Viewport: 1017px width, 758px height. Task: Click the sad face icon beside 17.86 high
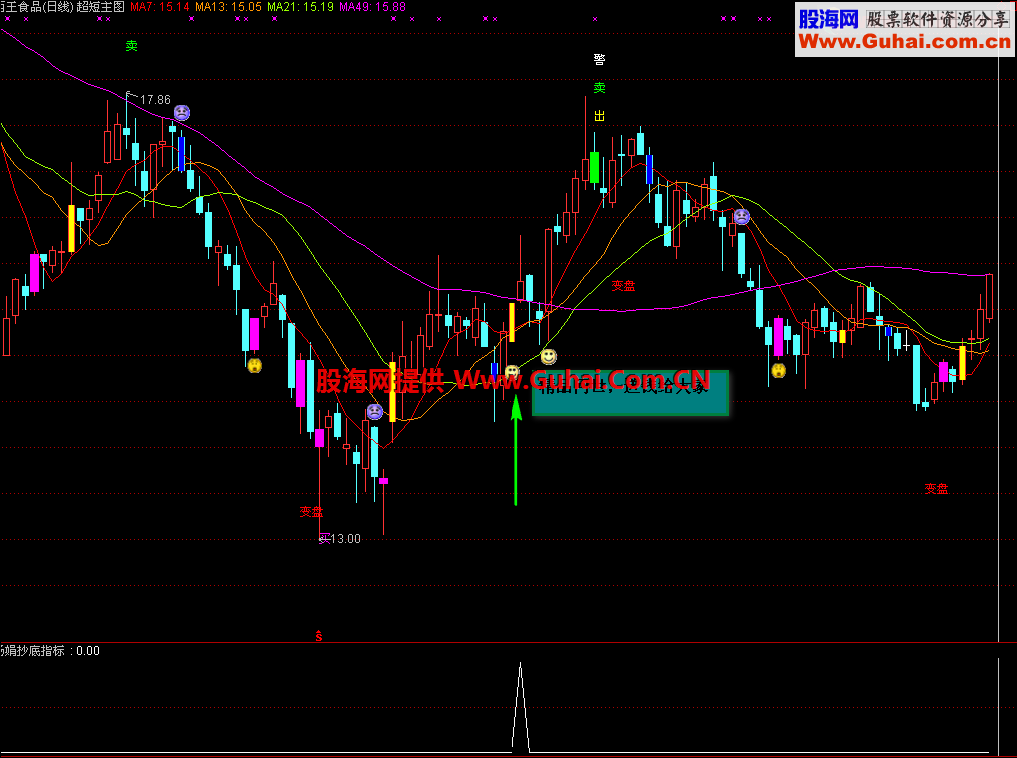point(182,113)
